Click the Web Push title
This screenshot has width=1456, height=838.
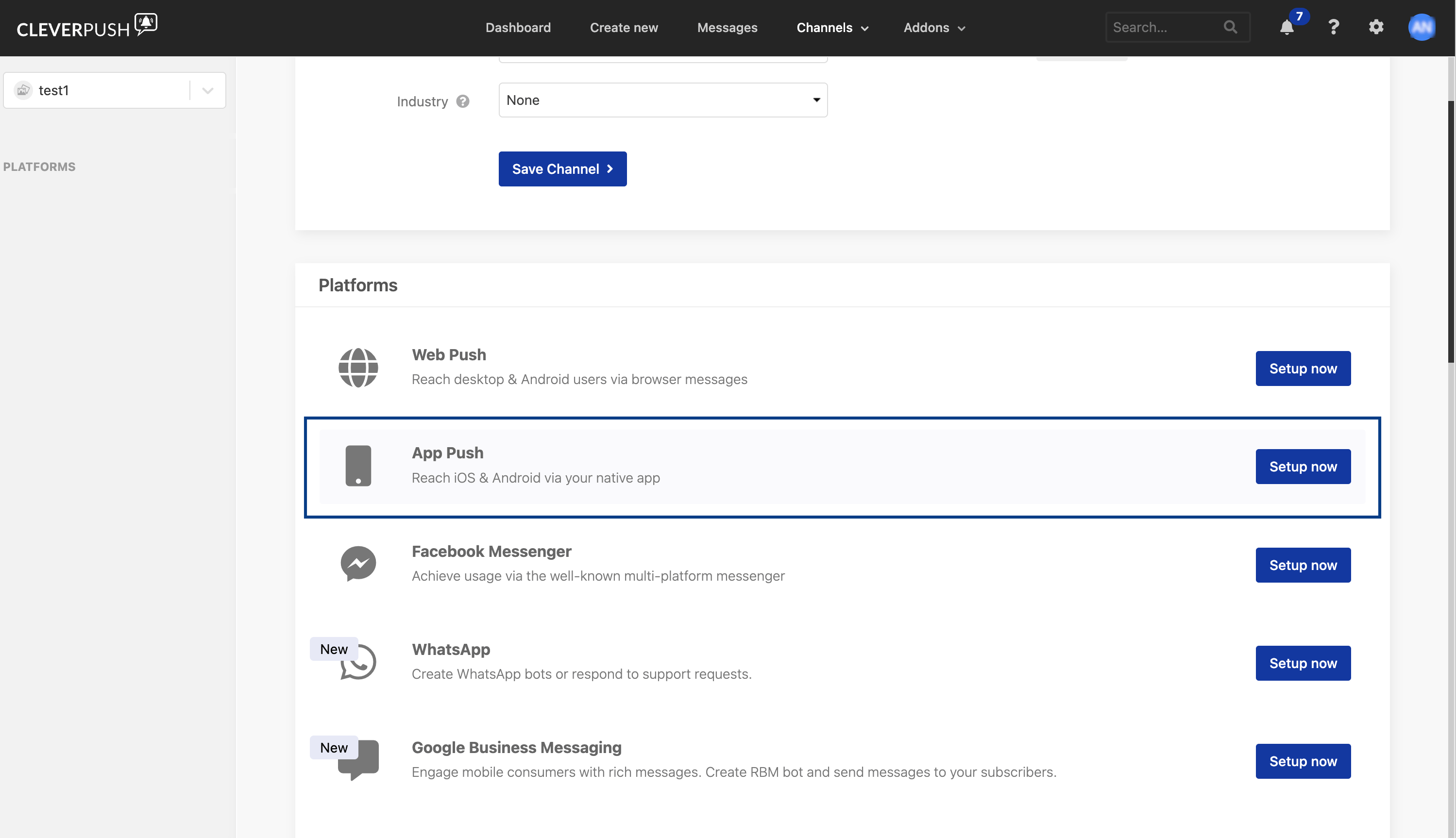tap(448, 354)
